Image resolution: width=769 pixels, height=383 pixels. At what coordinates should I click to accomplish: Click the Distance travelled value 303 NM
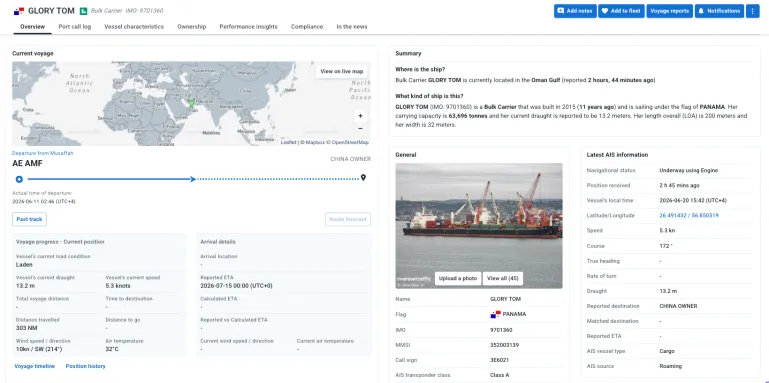(26, 328)
